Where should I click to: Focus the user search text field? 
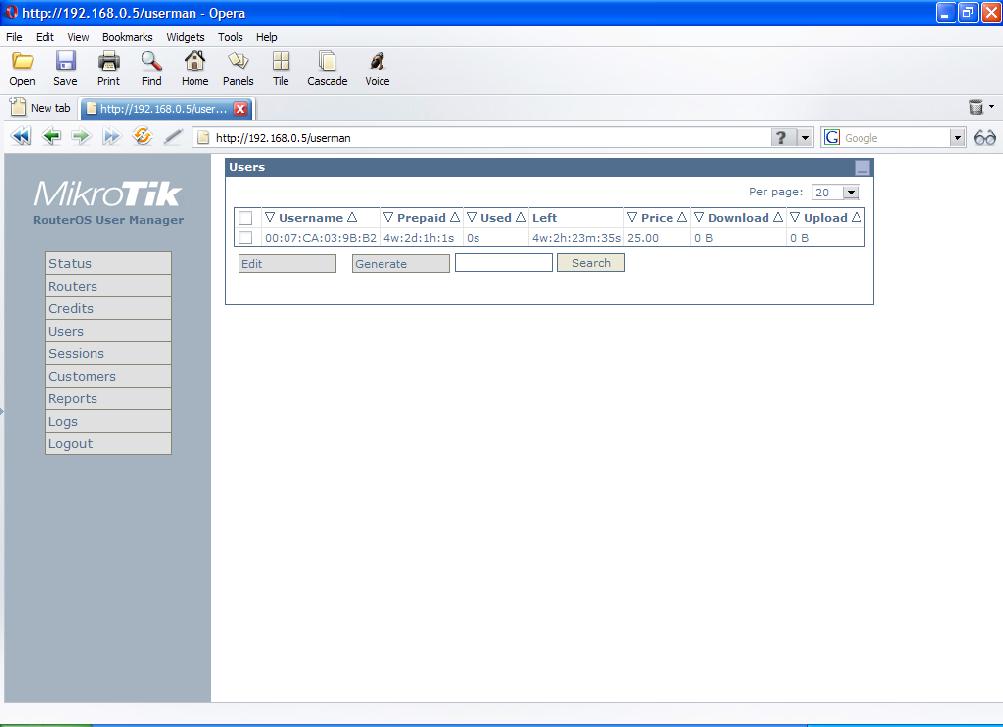click(x=504, y=263)
